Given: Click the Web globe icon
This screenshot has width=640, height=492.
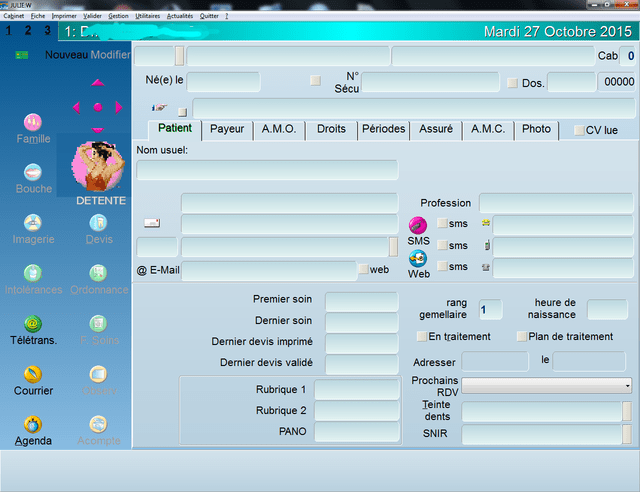Looking at the screenshot, I should (x=418, y=258).
